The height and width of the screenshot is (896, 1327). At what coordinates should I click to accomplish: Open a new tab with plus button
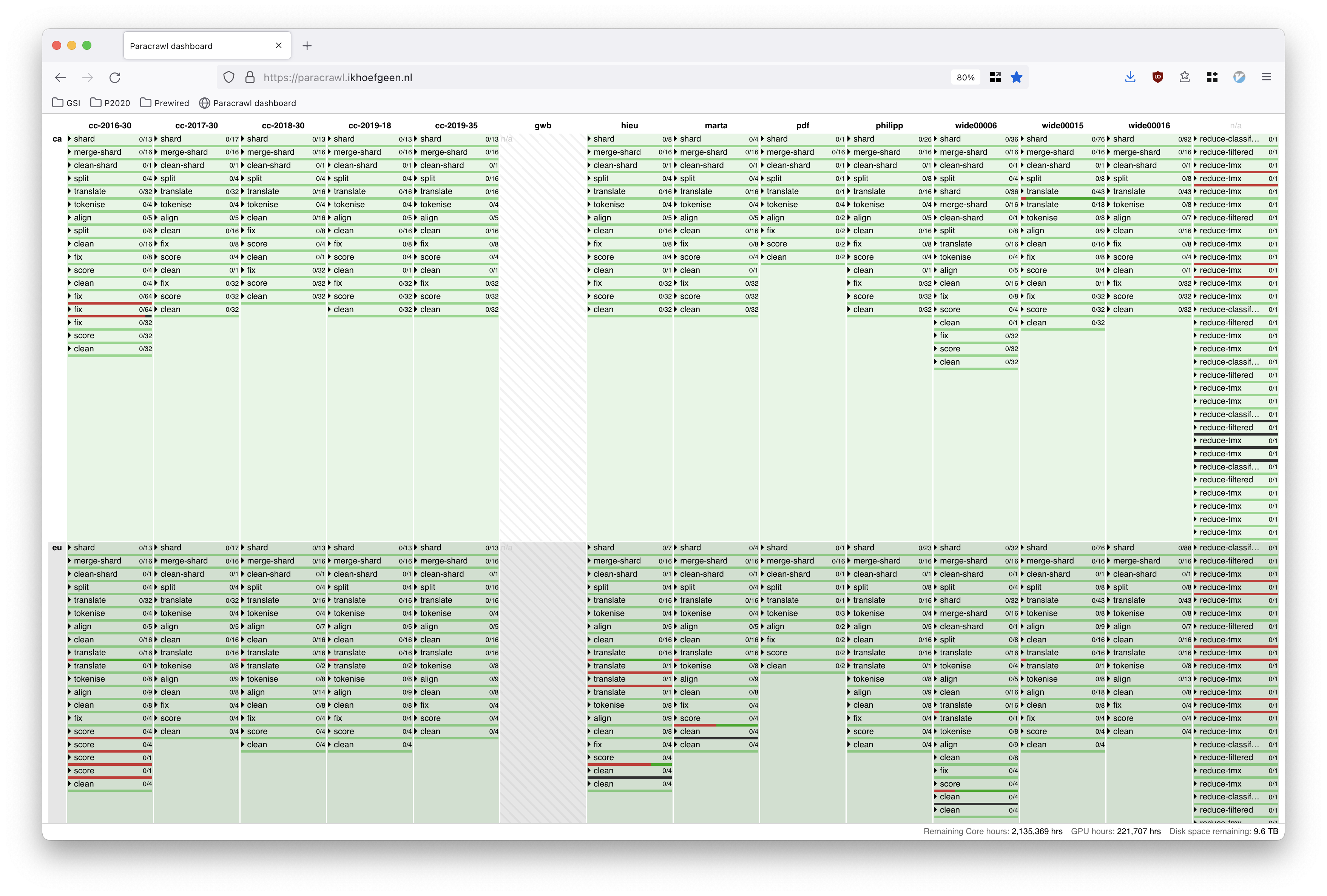click(307, 46)
